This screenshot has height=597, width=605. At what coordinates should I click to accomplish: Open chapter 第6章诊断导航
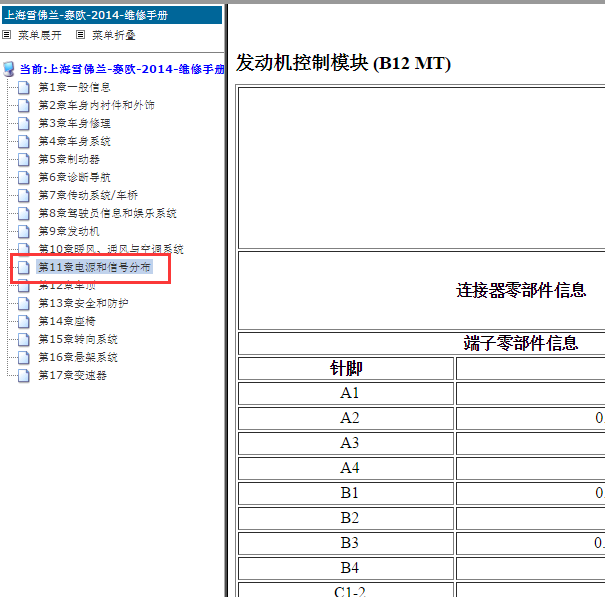coord(74,177)
